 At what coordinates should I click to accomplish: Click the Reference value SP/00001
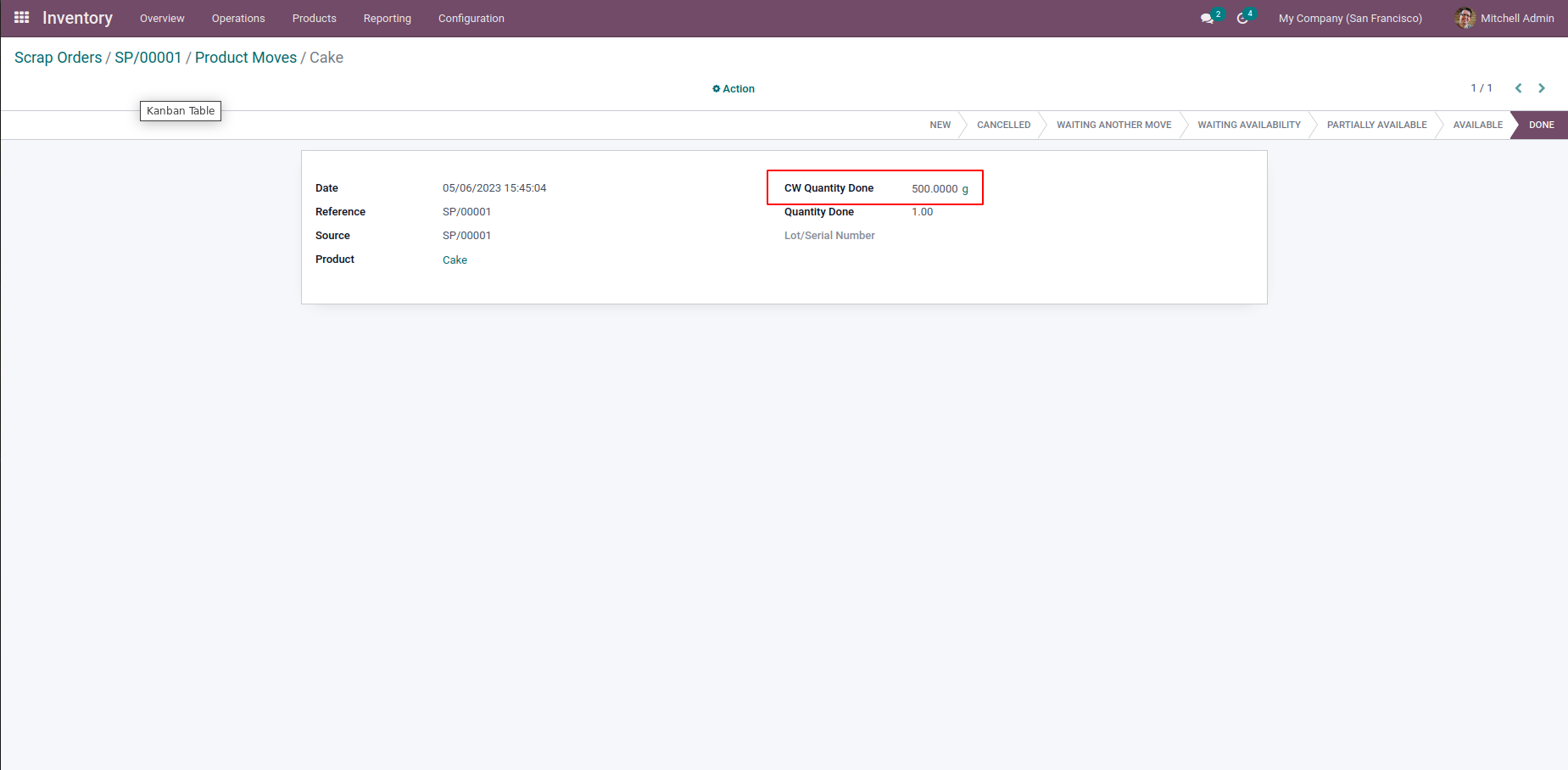click(x=466, y=212)
